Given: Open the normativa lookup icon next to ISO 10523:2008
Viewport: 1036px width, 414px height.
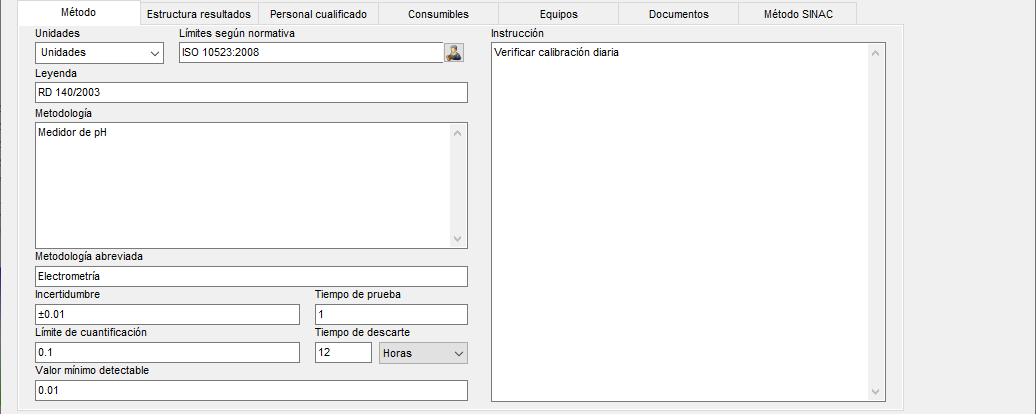Looking at the screenshot, I should [454, 53].
